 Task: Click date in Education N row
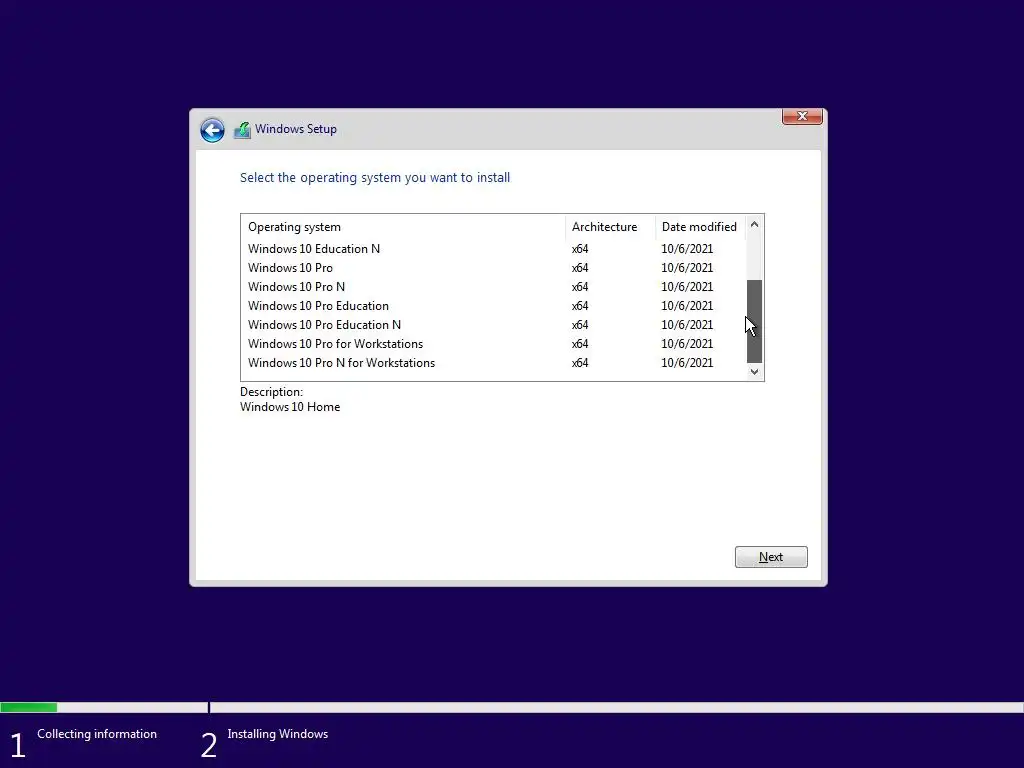tap(687, 249)
